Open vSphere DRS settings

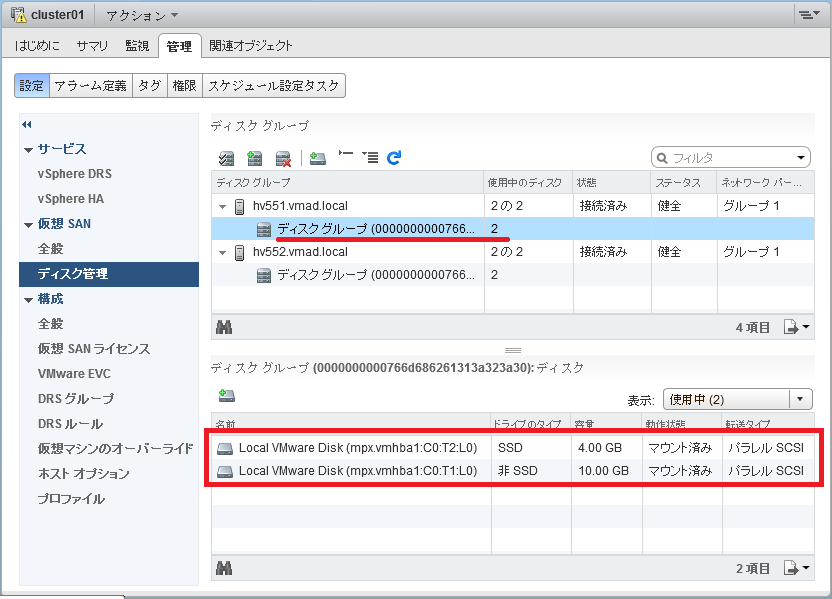[x=75, y=174]
